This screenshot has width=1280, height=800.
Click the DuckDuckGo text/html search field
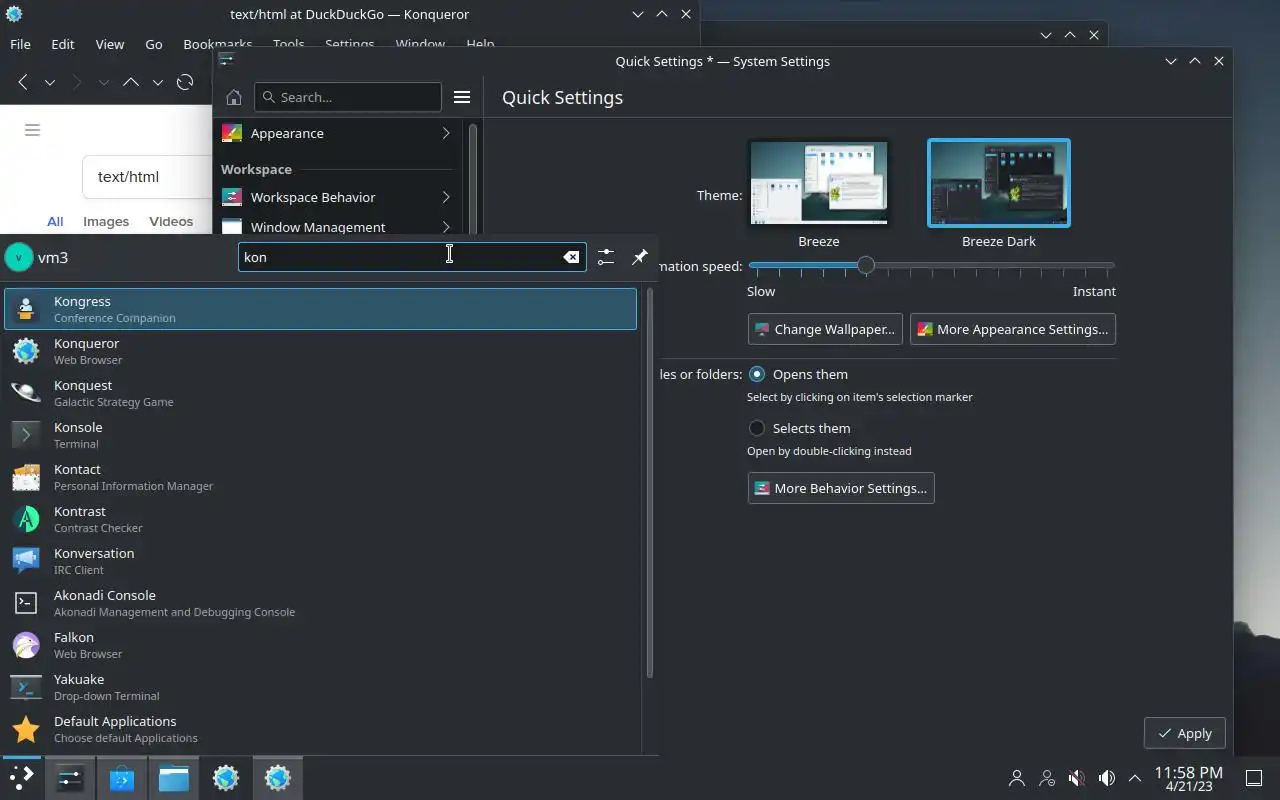pyautogui.click(x=148, y=177)
